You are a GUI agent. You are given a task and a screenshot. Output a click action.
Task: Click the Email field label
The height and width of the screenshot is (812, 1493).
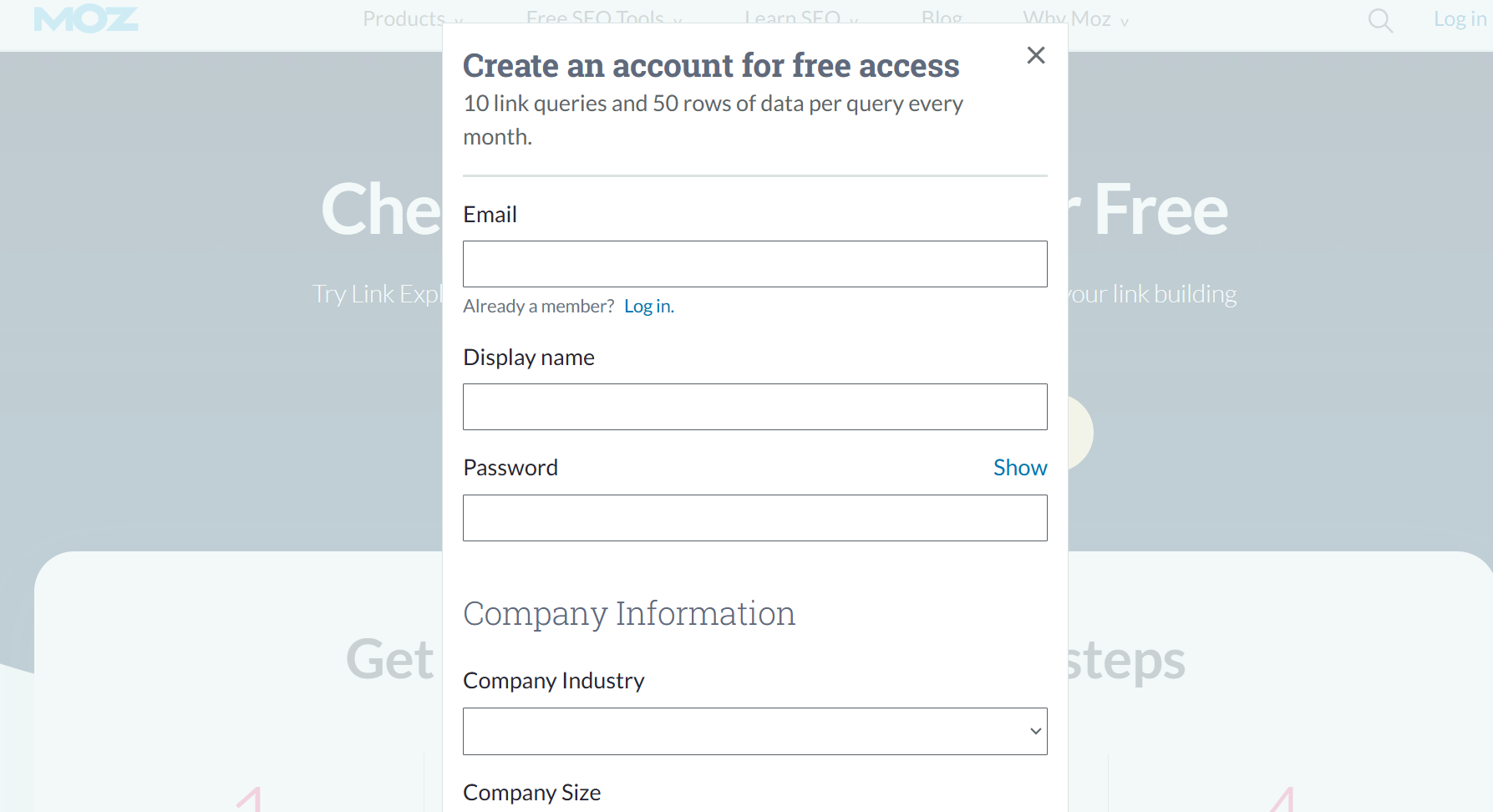[x=490, y=215]
